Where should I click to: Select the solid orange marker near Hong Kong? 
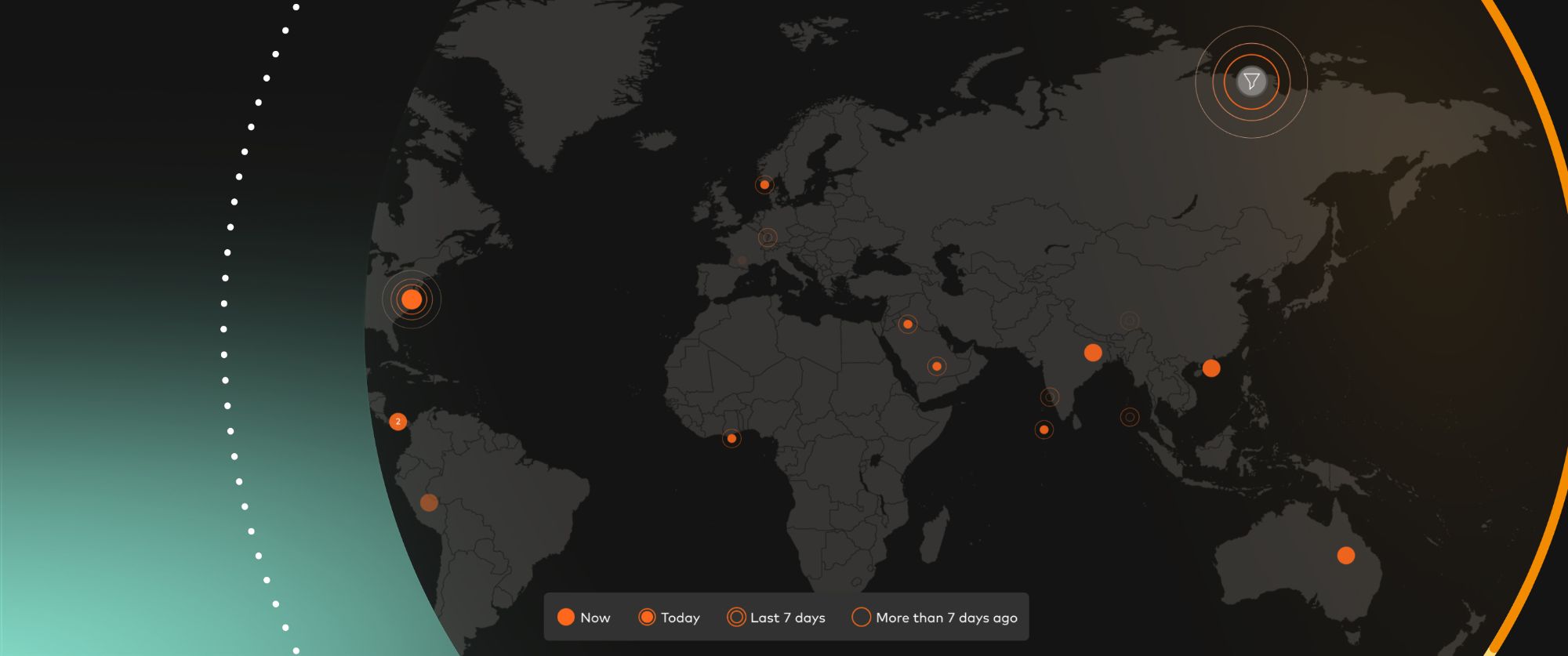click(1211, 368)
